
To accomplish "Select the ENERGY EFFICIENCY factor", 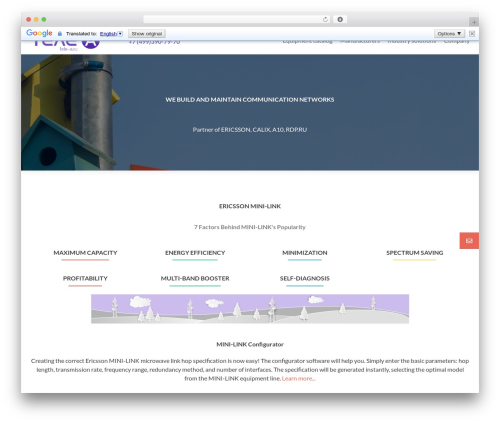I will [195, 253].
